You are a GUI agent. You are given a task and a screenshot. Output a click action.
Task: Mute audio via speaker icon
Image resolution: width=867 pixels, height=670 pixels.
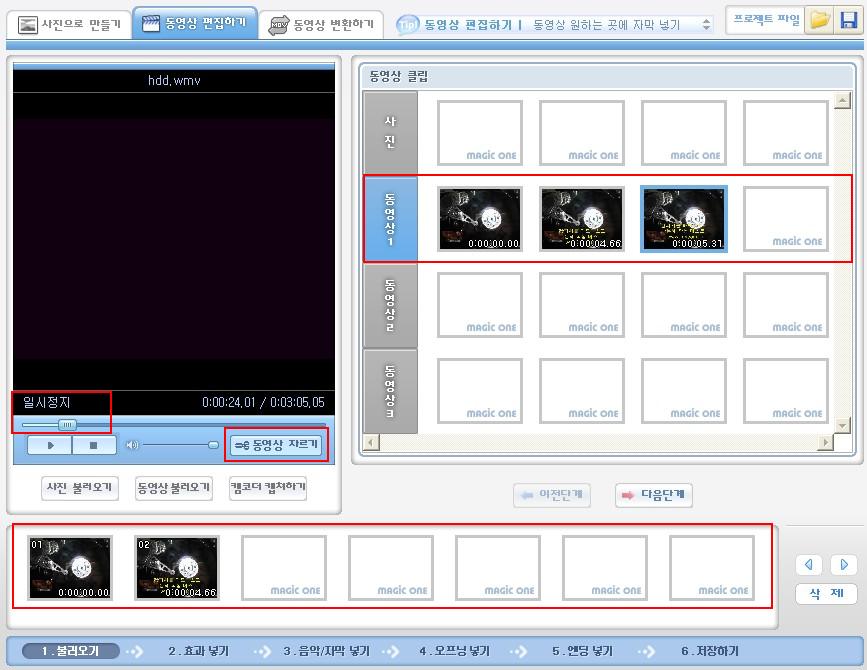tap(132, 445)
